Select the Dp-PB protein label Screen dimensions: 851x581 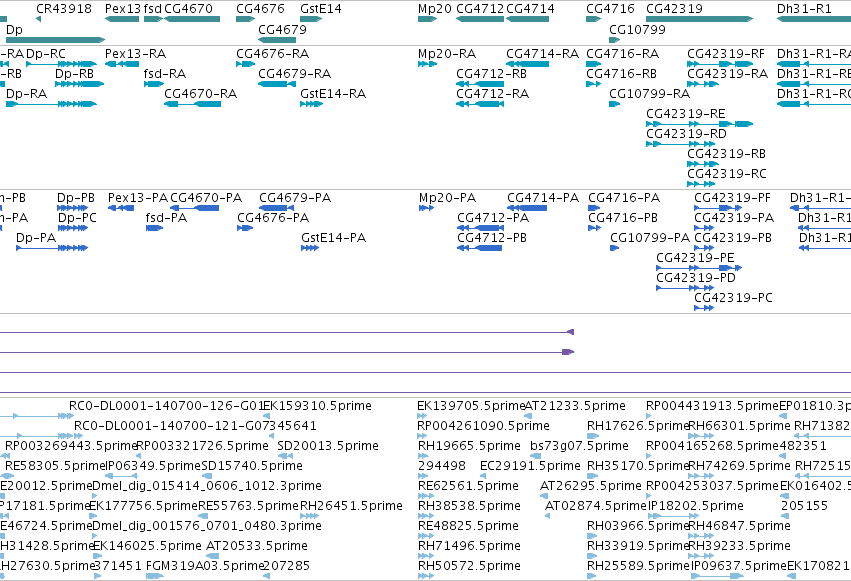click(75, 198)
